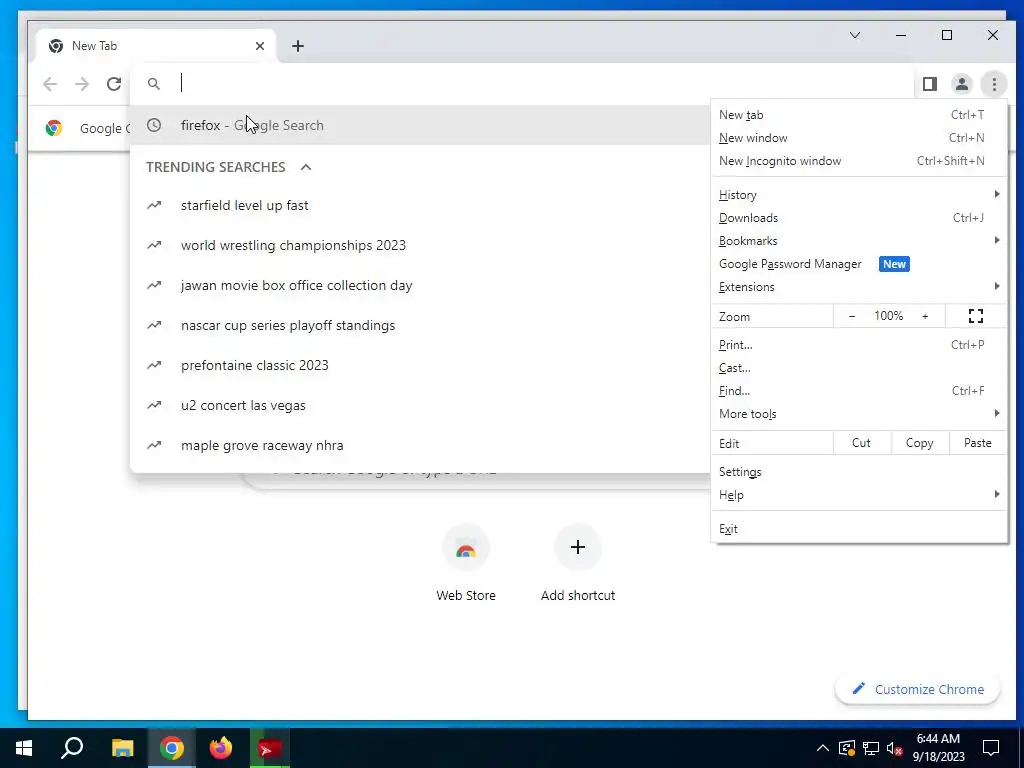Viewport: 1024px width, 768px height.
Task: Select world wrestling championships 2023 suggestion
Action: pyautogui.click(x=421, y=245)
